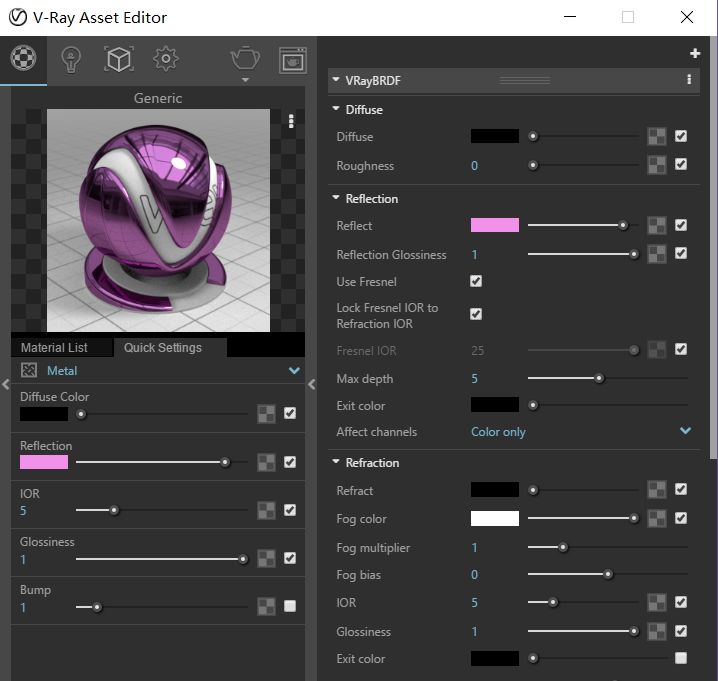Toggle the Diffuse texture enable checkbox
Viewport: 718px width, 681px height.
(x=681, y=136)
